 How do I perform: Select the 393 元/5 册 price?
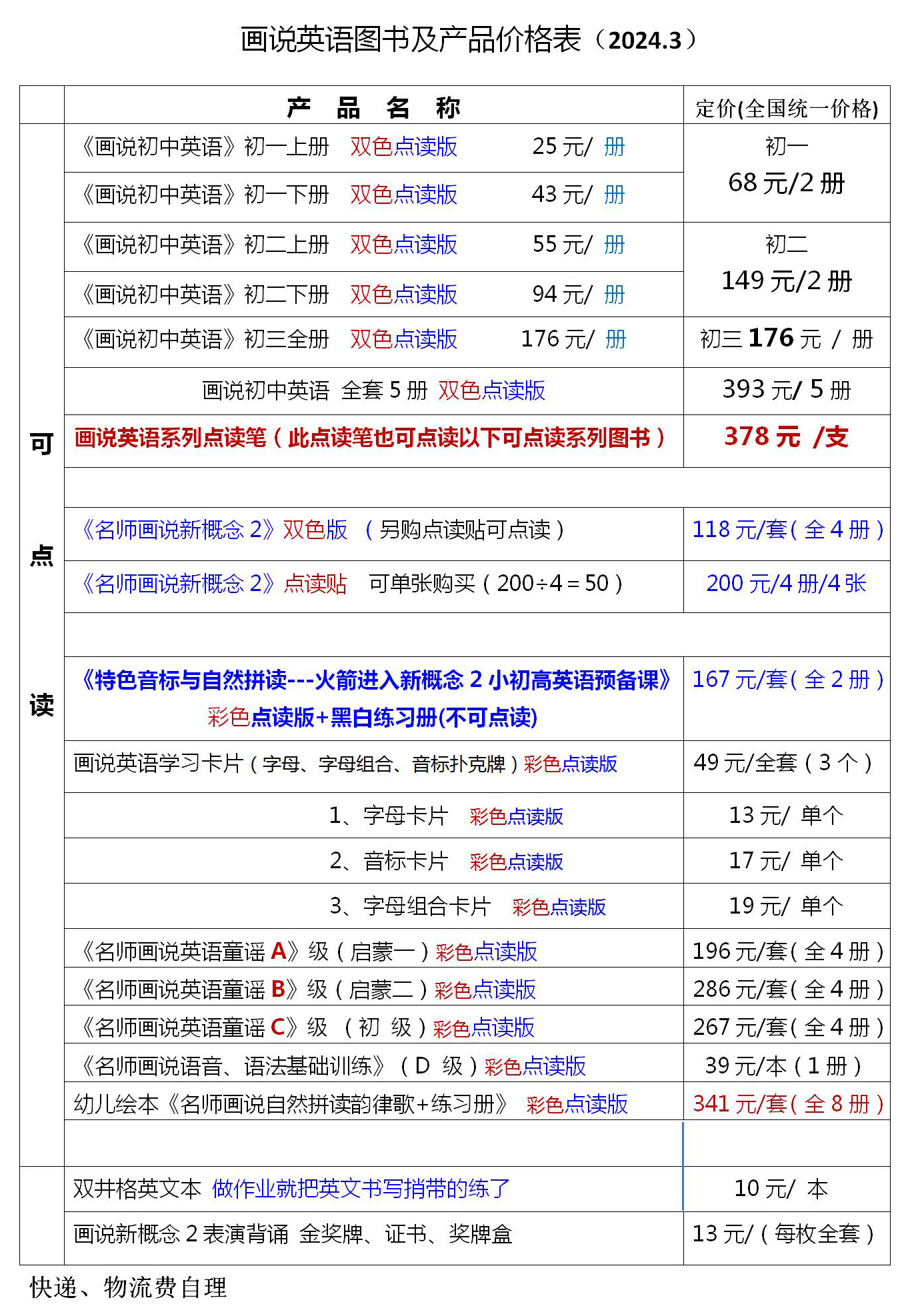pyautogui.click(x=787, y=389)
